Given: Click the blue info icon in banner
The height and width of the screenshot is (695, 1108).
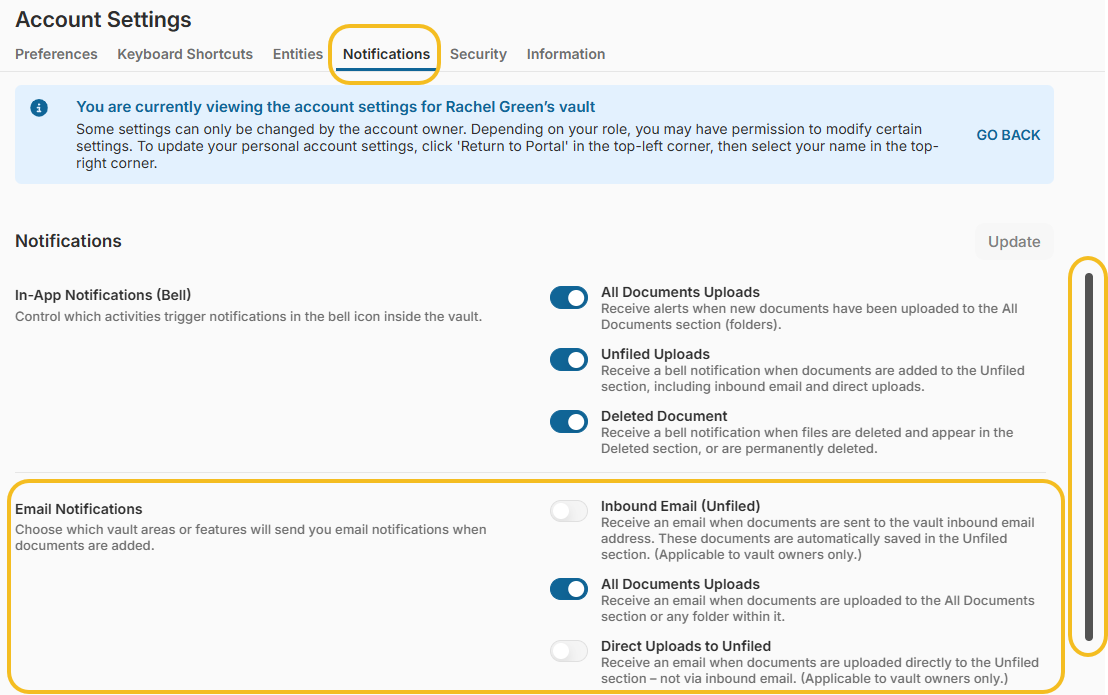Looking at the screenshot, I should (x=39, y=107).
